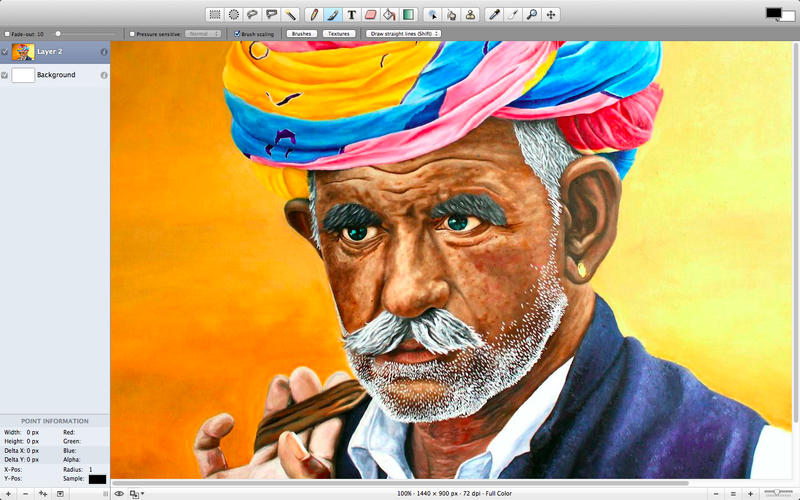Open the Background layer info button
This screenshot has width=800, height=500.
pyautogui.click(x=104, y=75)
